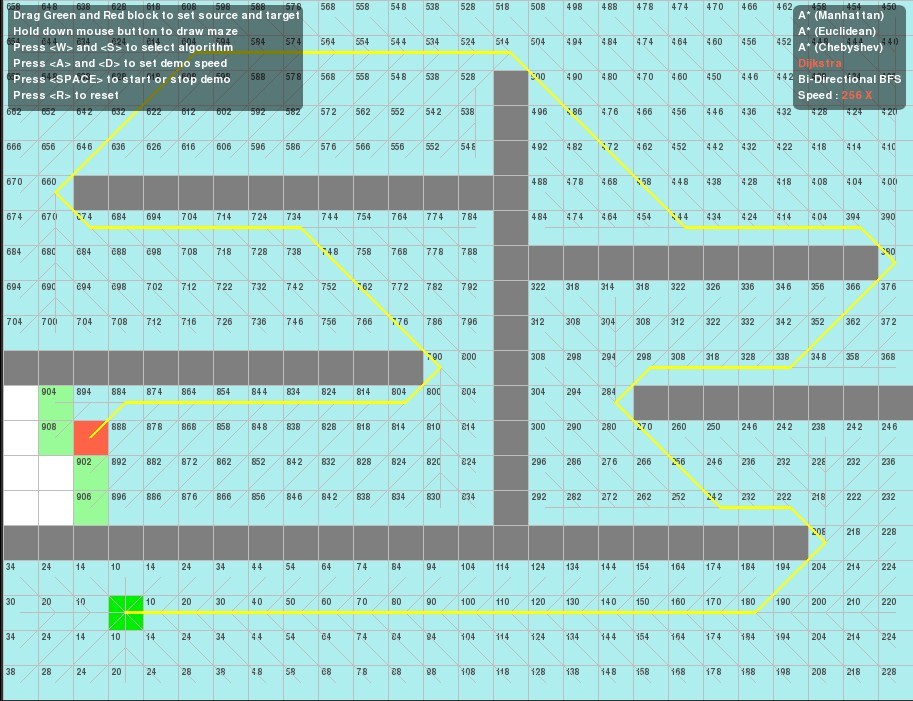Click the grid cell labeled 888
Viewport: 913px width, 701px height.
pos(126,438)
